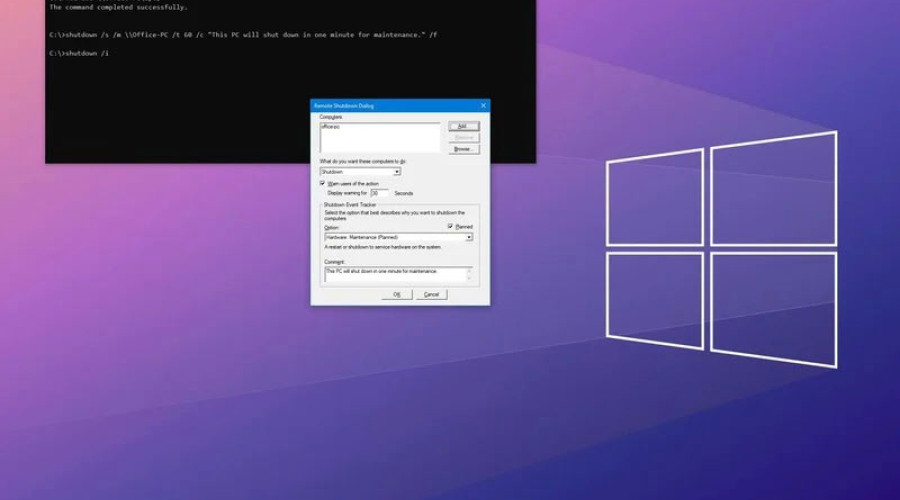Click the Remove button in the dialog
Screen dimensions: 900x500
tap(462, 137)
